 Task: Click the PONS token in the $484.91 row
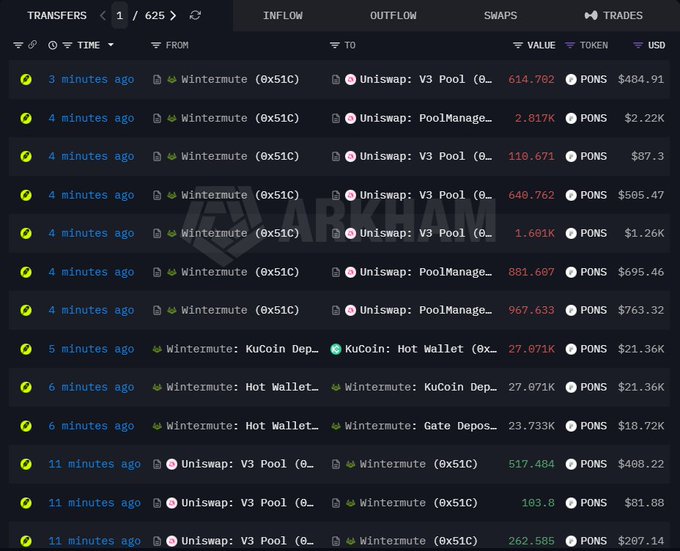click(593, 79)
